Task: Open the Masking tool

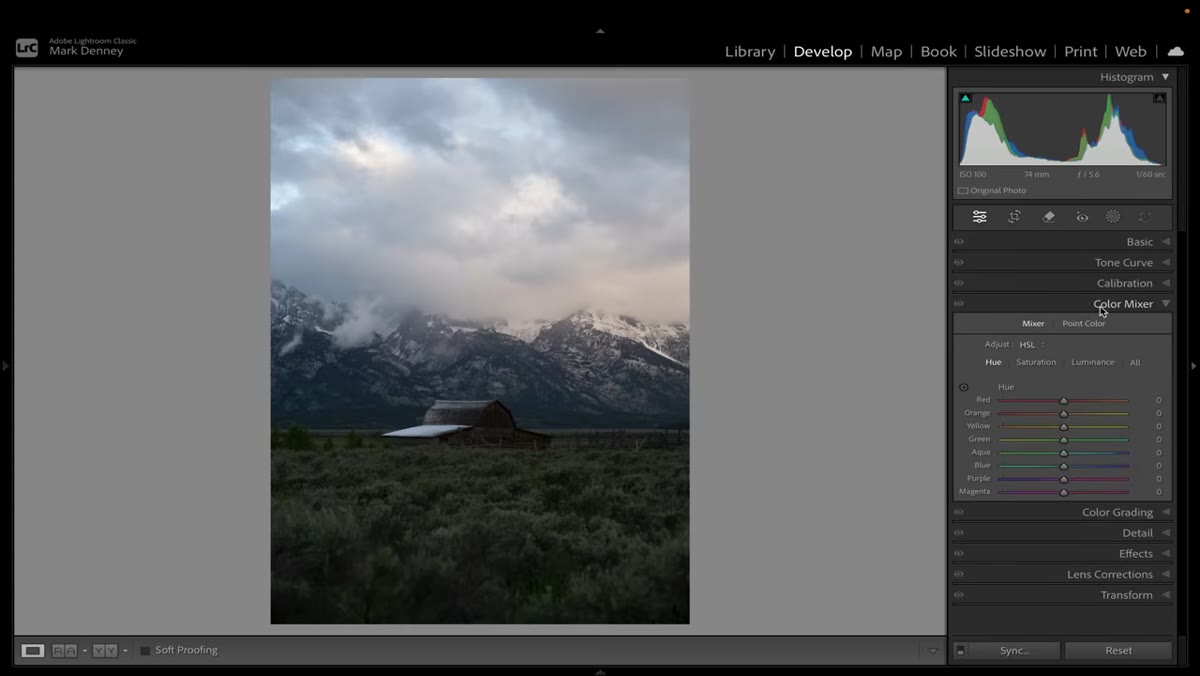Action: click(x=1113, y=217)
